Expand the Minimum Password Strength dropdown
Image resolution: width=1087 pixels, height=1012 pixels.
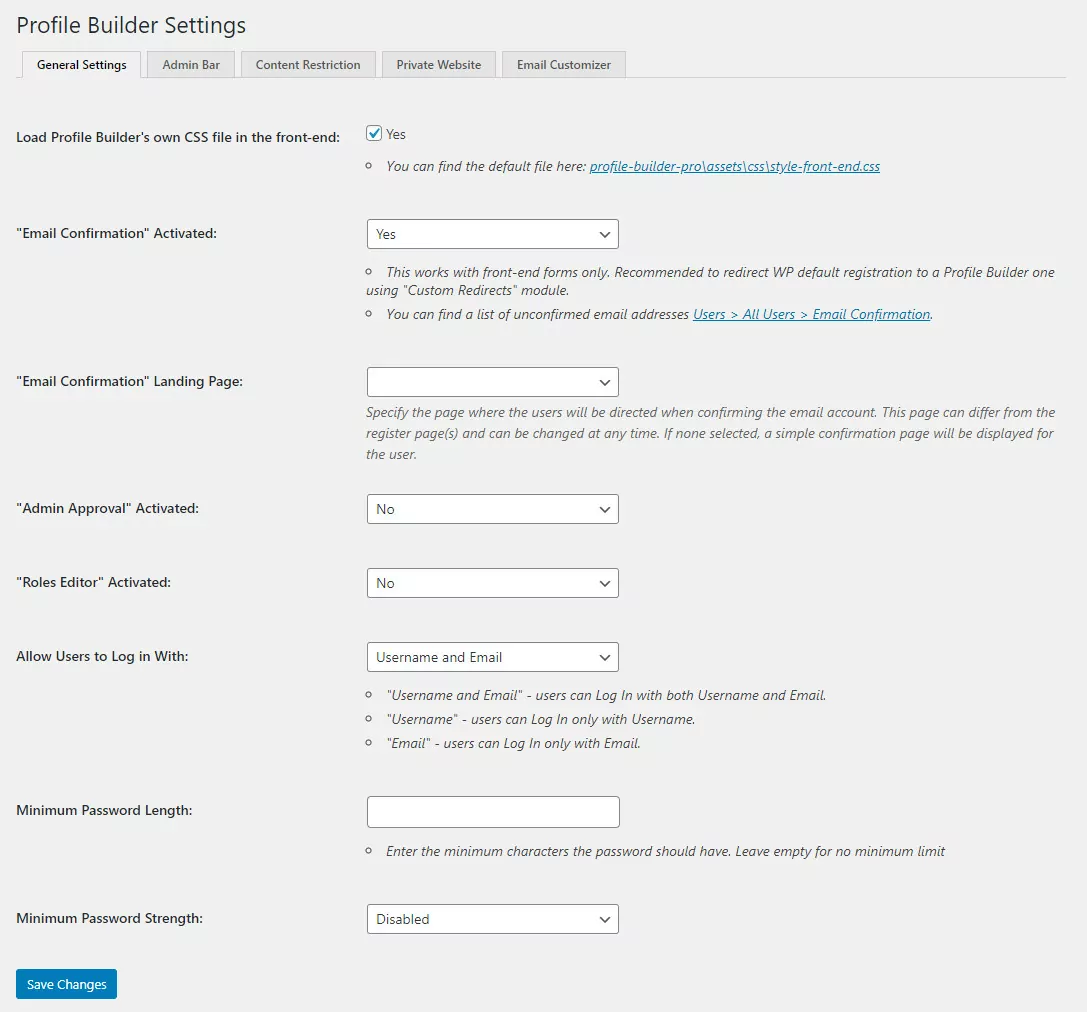(x=493, y=919)
